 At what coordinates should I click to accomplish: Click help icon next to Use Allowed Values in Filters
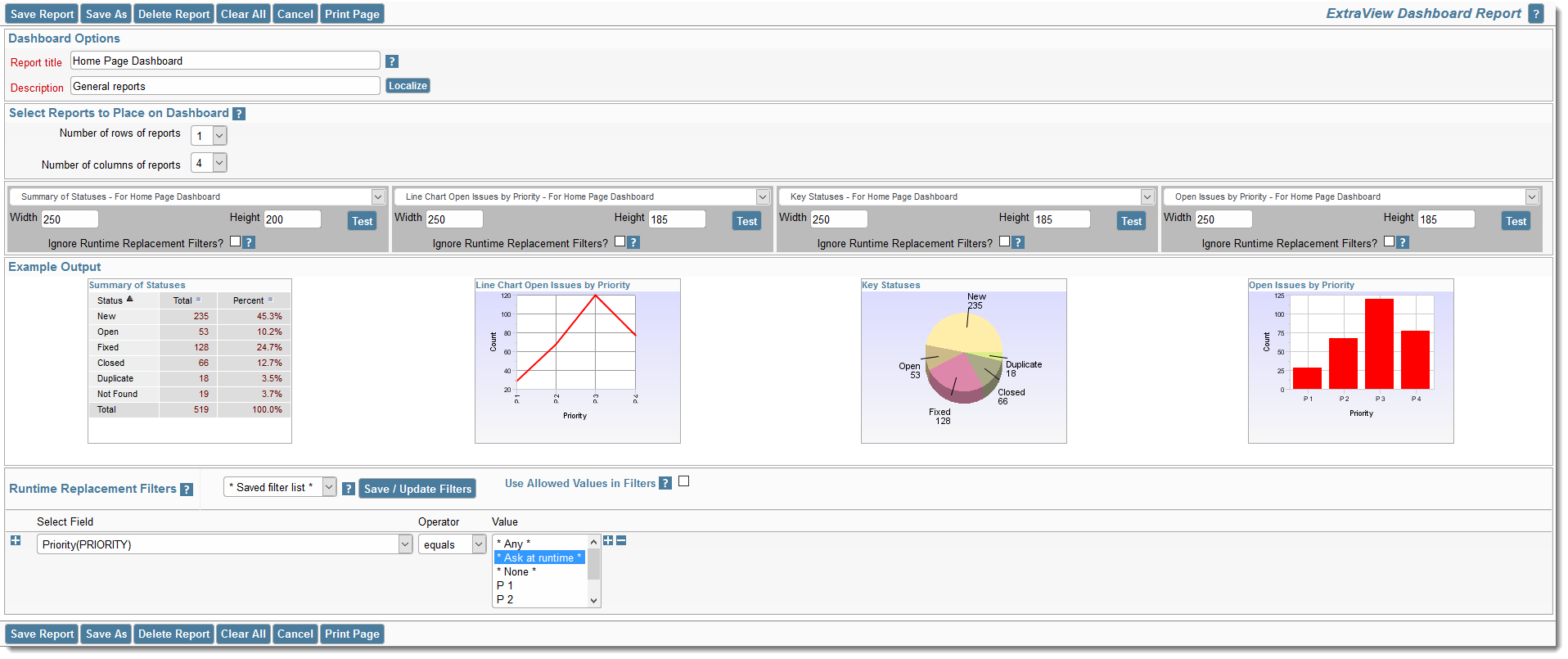coord(665,483)
